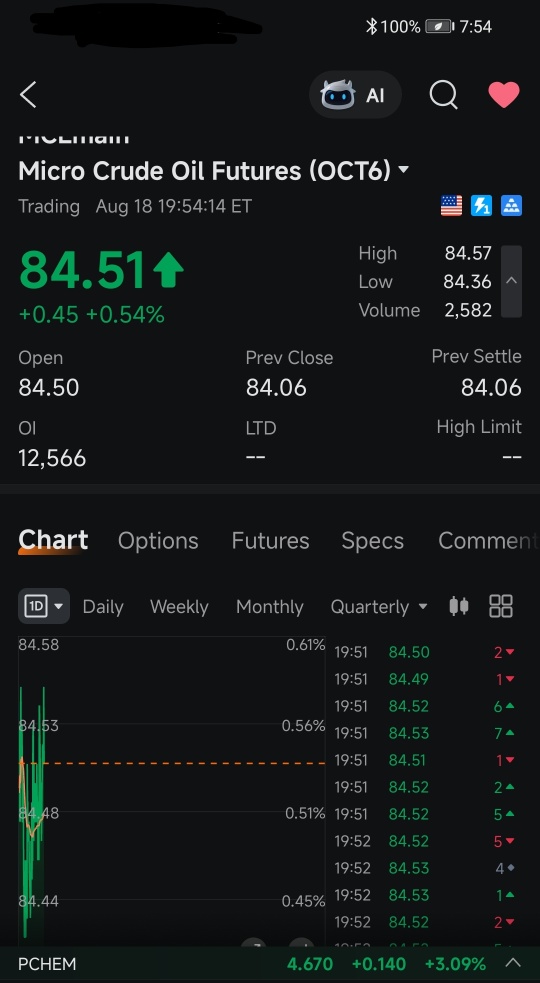Switch to the Specs tab
Screen dimensions: 540x983
tap(373, 540)
